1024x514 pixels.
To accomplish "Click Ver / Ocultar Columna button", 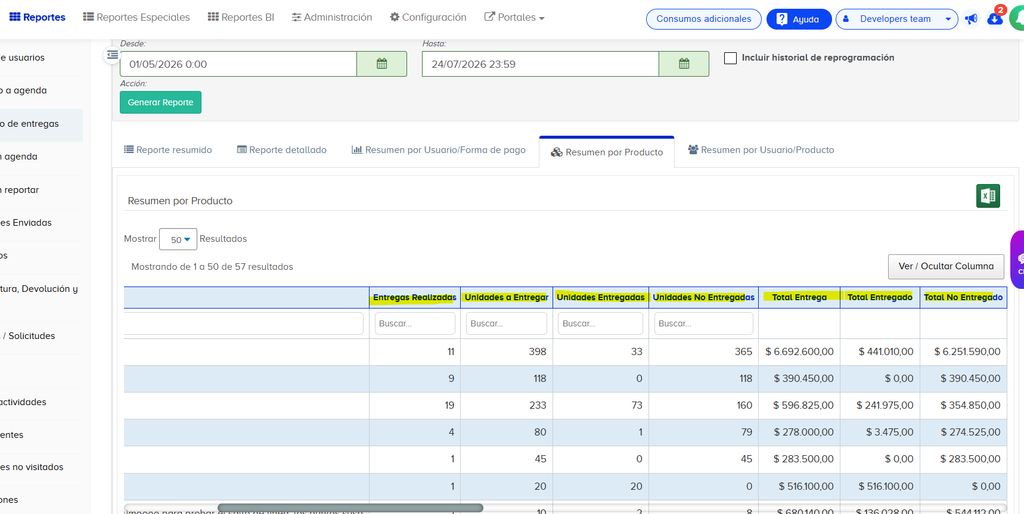I will [946, 266].
